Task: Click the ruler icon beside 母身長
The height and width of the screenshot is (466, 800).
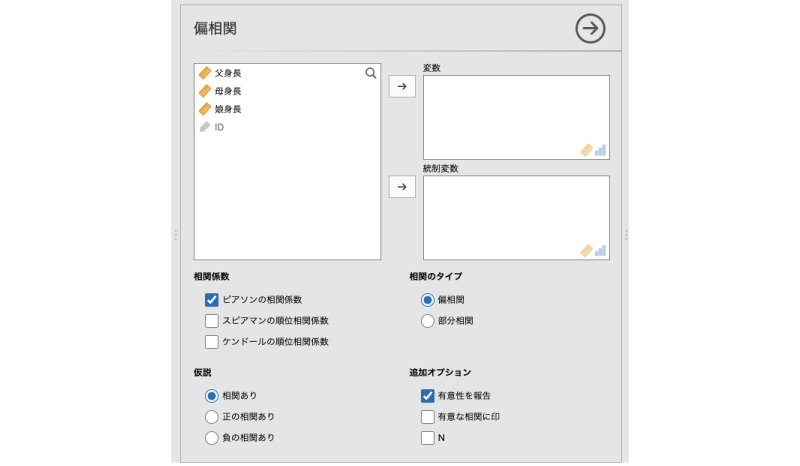Action: click(x=205, y=91)
